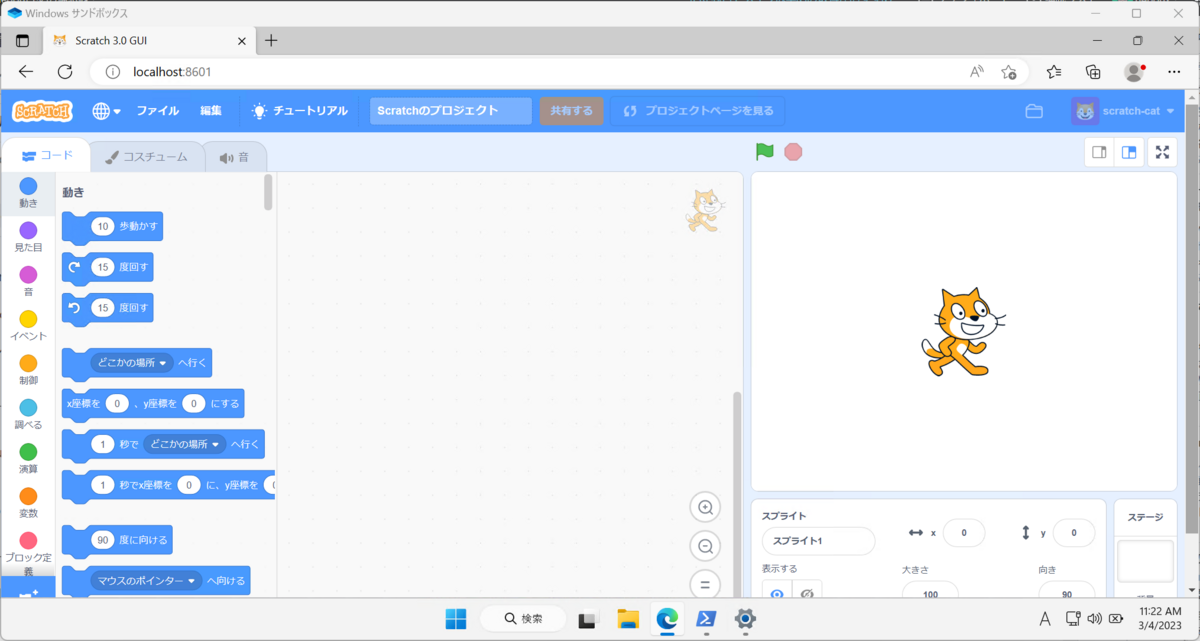Click the red stop sign button
The image size is (1200, 641).
pyautogui.click(x=793, y=152)
